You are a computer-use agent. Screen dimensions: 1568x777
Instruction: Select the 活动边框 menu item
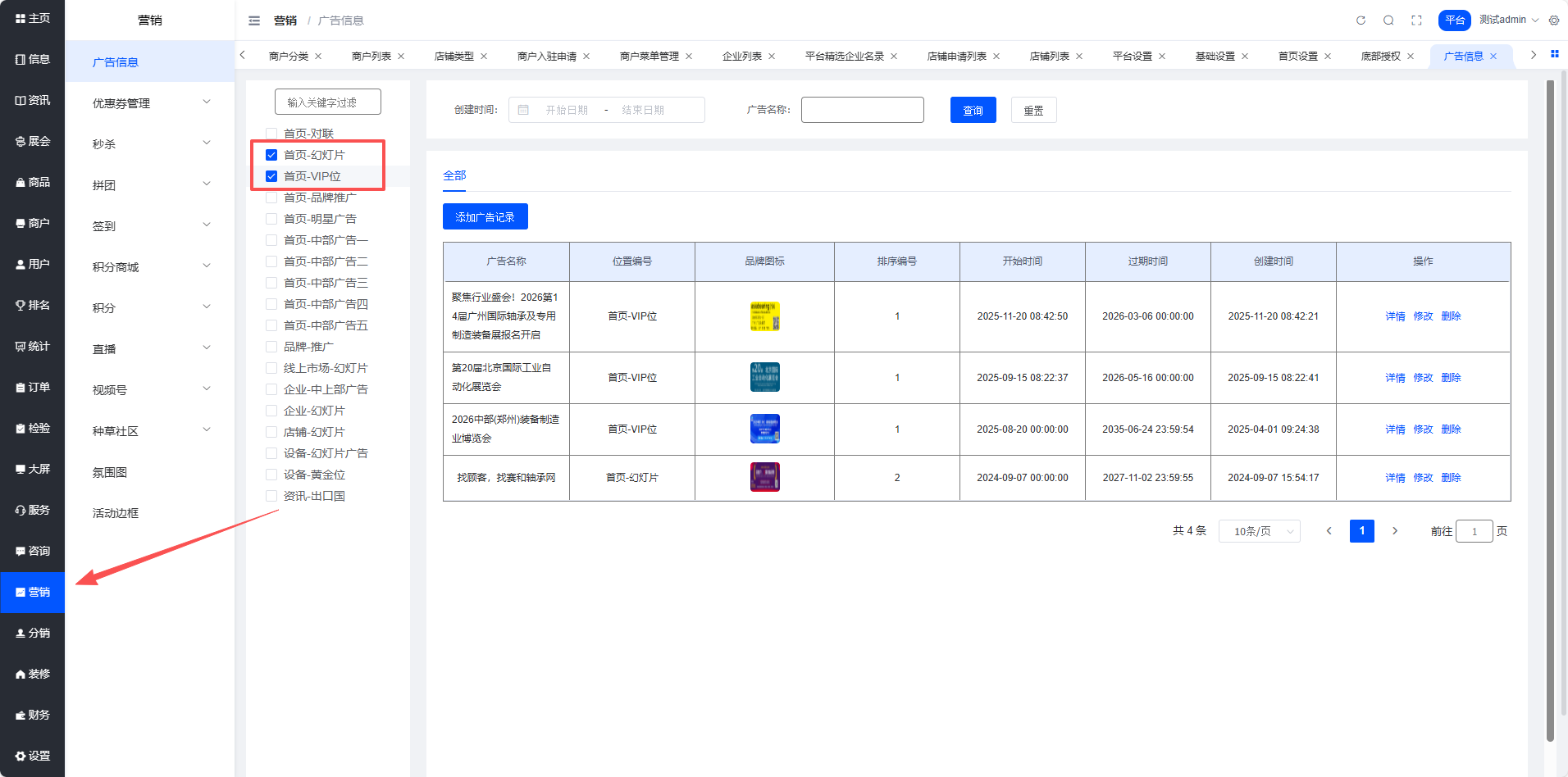[x=116, y=513]
